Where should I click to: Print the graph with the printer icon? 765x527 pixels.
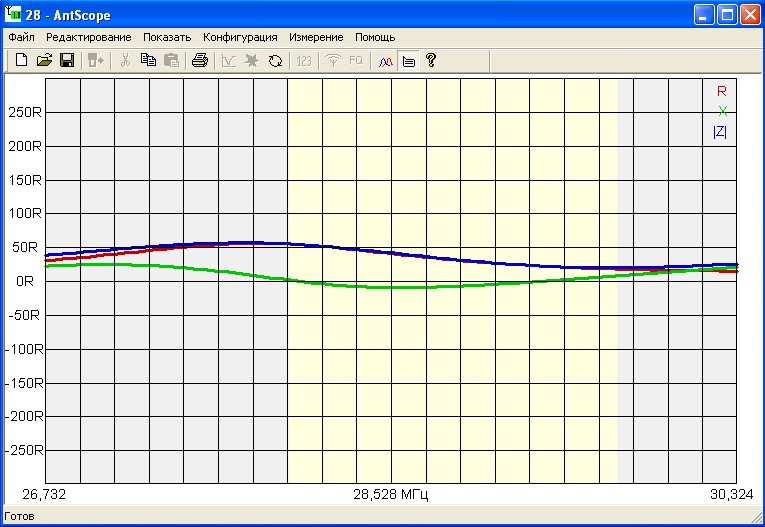click(x=200, y=61)
